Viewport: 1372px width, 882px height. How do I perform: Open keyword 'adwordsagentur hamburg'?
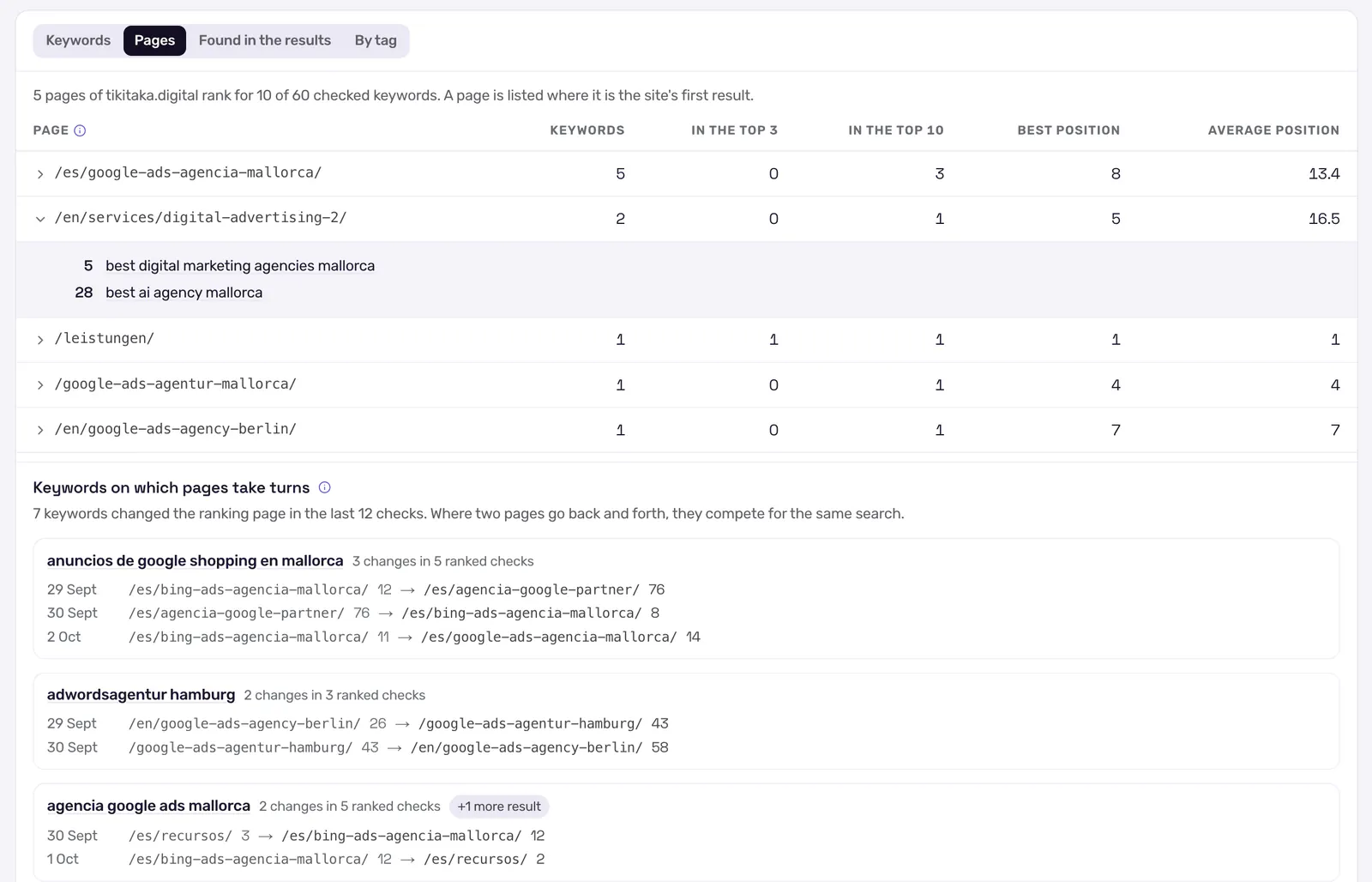tap(141, 694)
